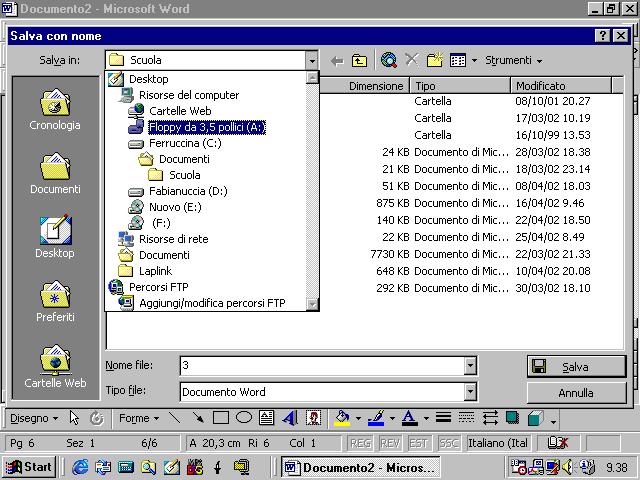Create a new folder

pyautogui.click(x=435, y=60)
